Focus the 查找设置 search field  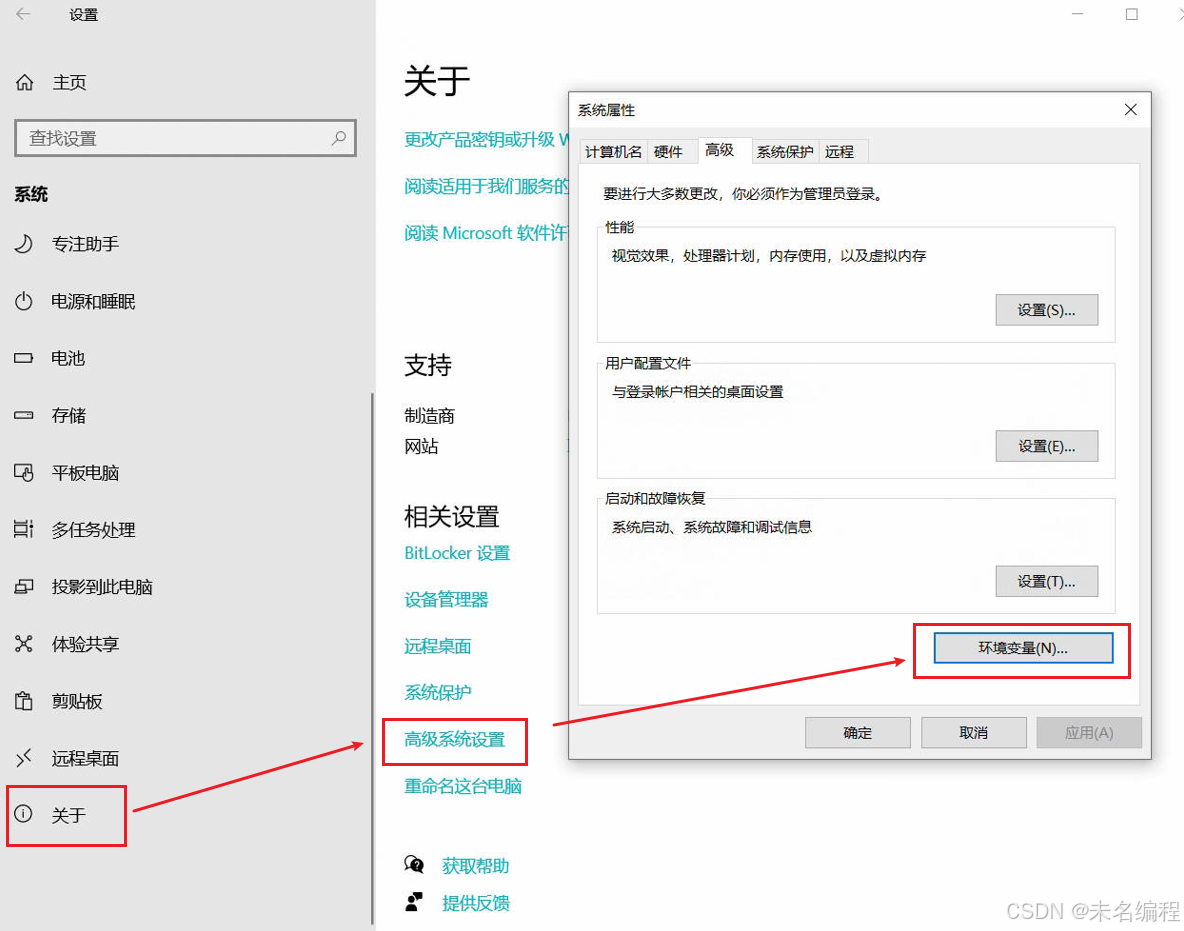(x=185, y=138)
